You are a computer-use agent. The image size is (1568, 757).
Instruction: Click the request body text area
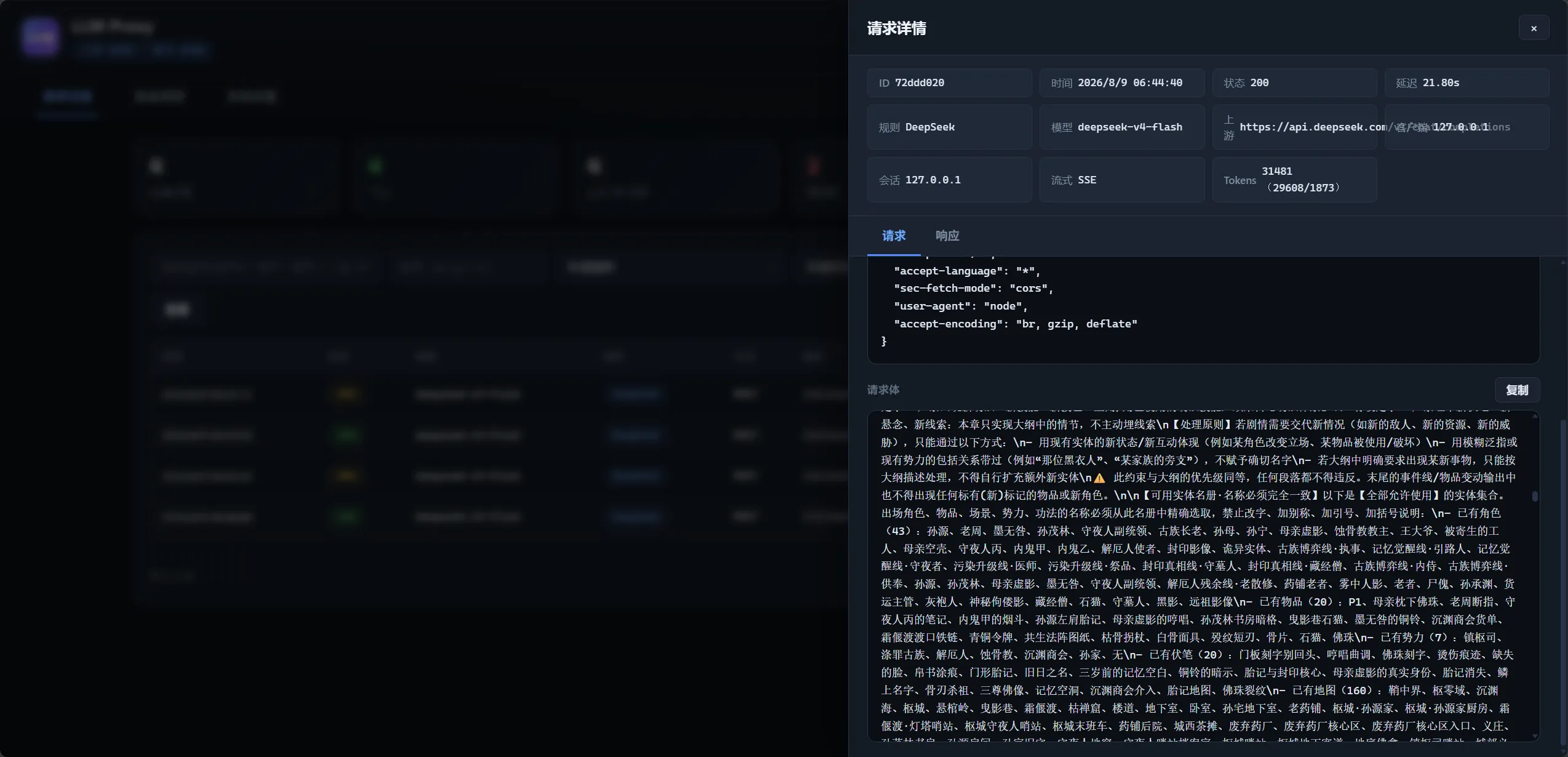[1203, 575]
